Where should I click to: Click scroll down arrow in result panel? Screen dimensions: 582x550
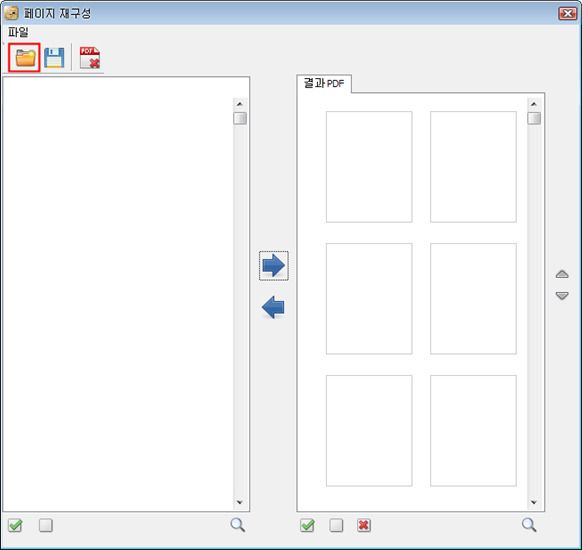(x=534, y=502)
